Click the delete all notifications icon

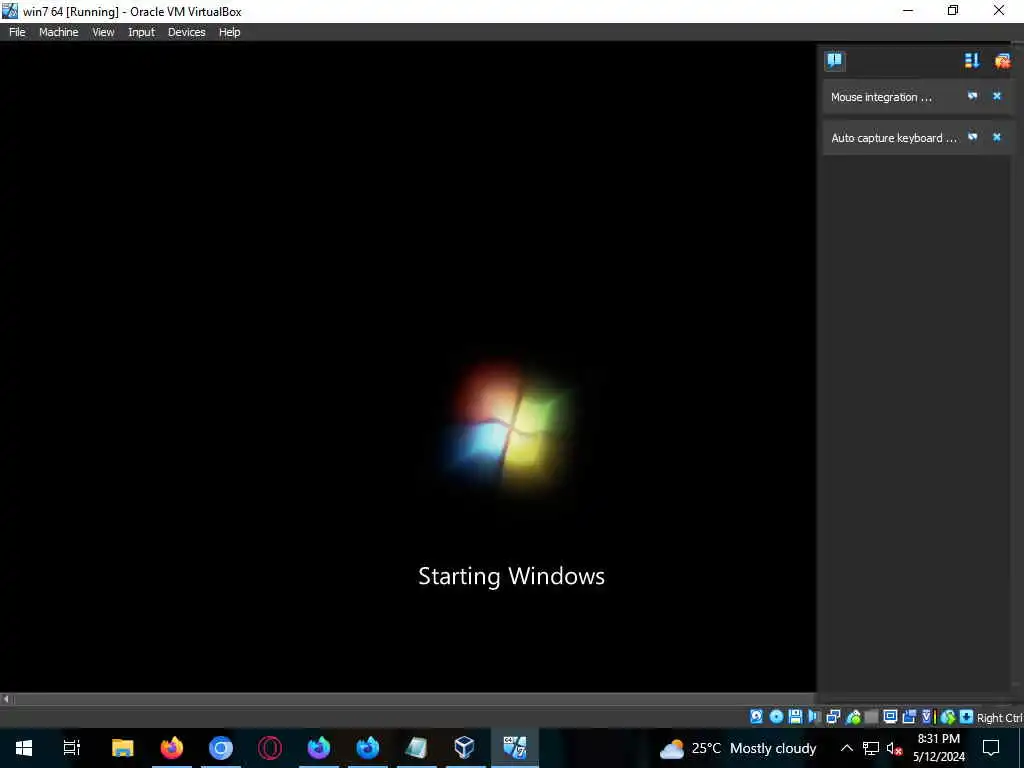pos(1002,61)
